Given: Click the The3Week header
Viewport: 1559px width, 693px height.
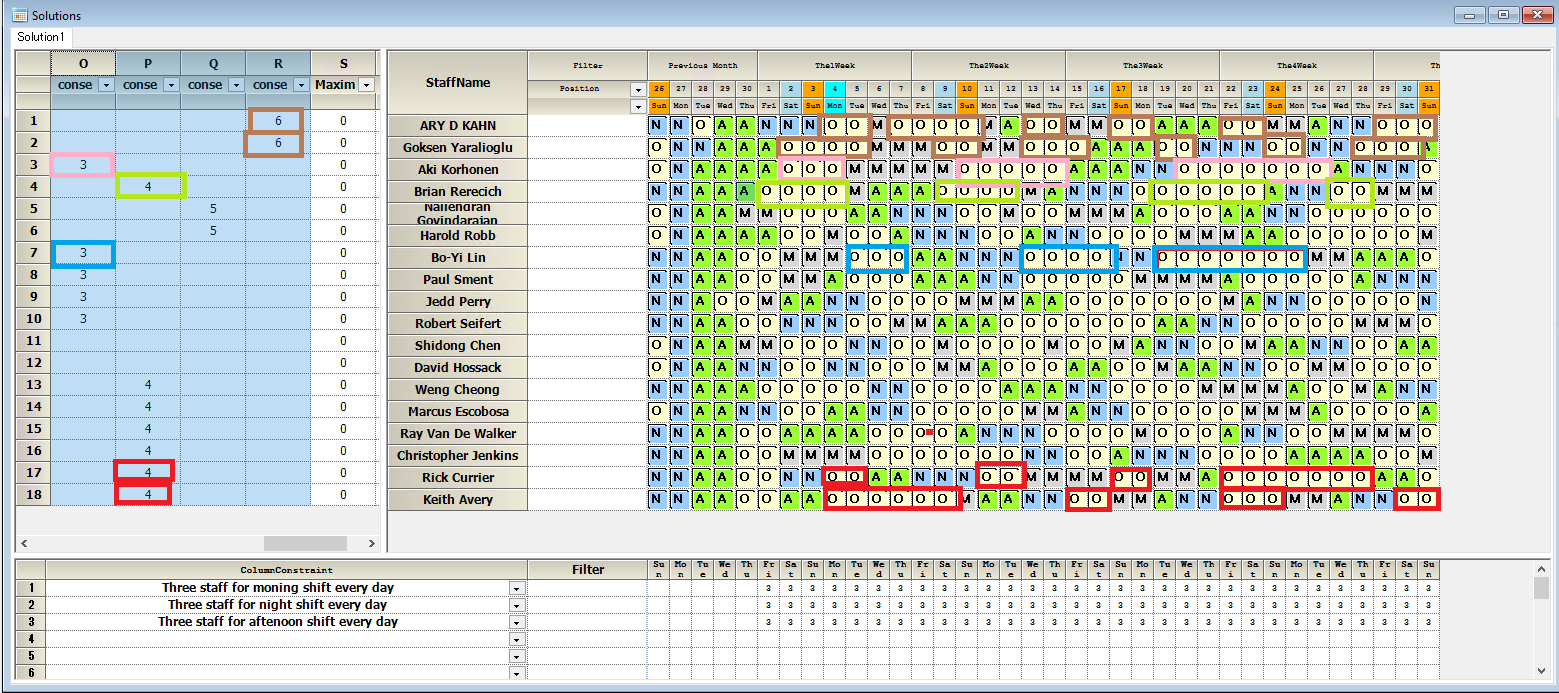Looking at the screenshot, I should click(x=1142, y=66).
